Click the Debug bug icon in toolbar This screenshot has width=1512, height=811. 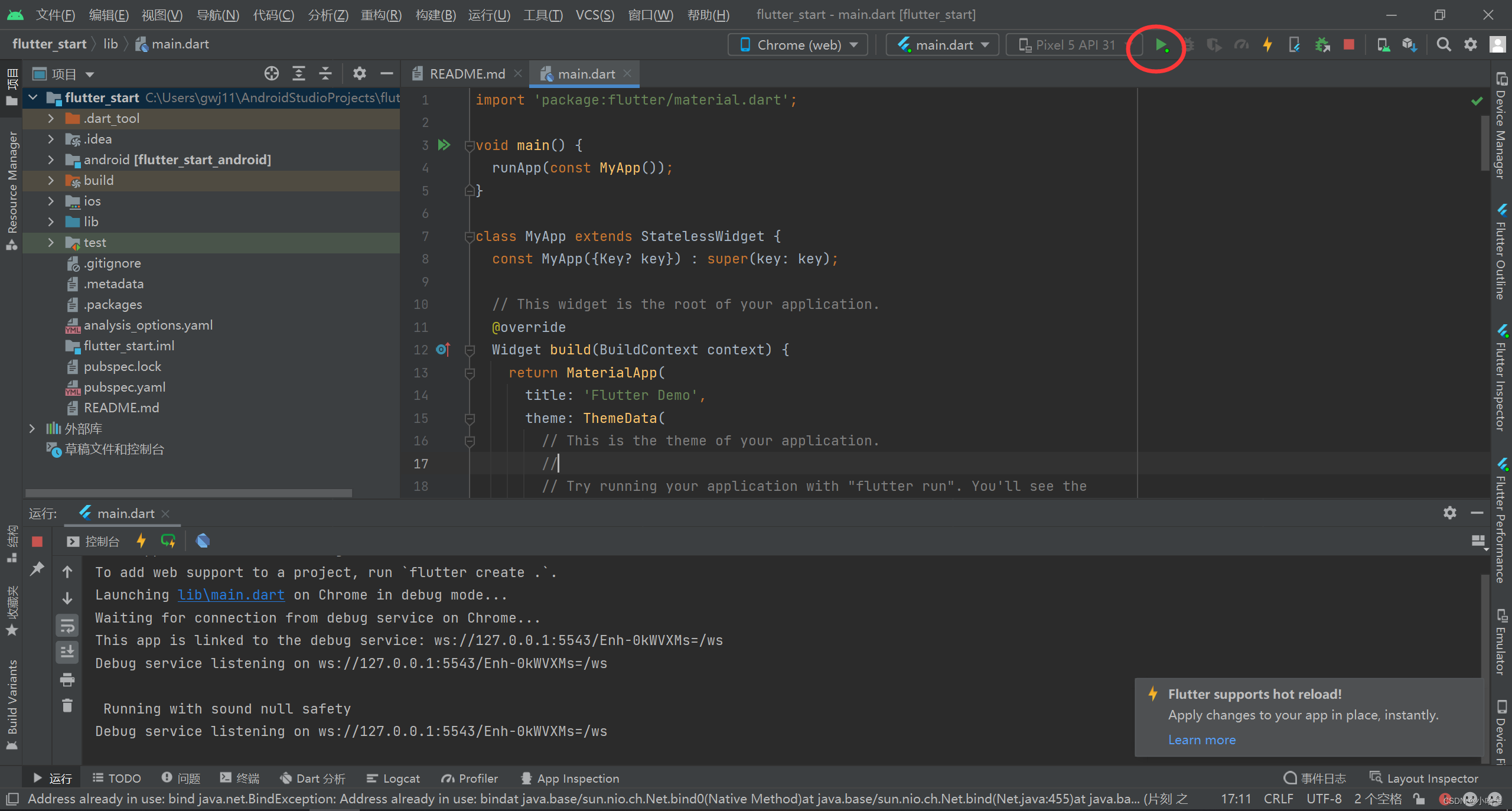click(1188, 45)
